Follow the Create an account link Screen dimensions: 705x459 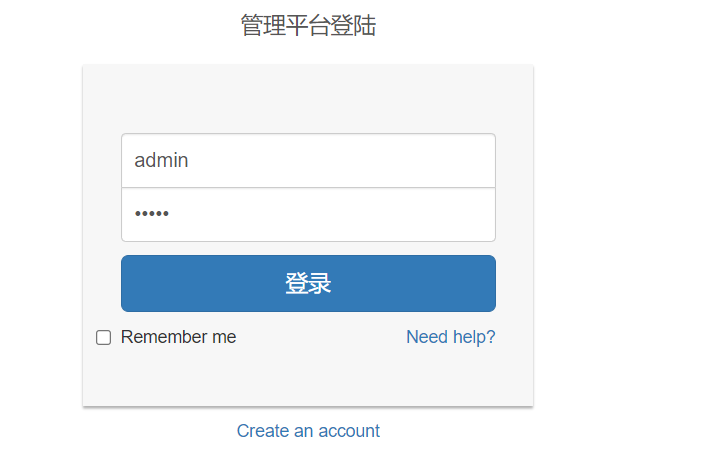308,431
